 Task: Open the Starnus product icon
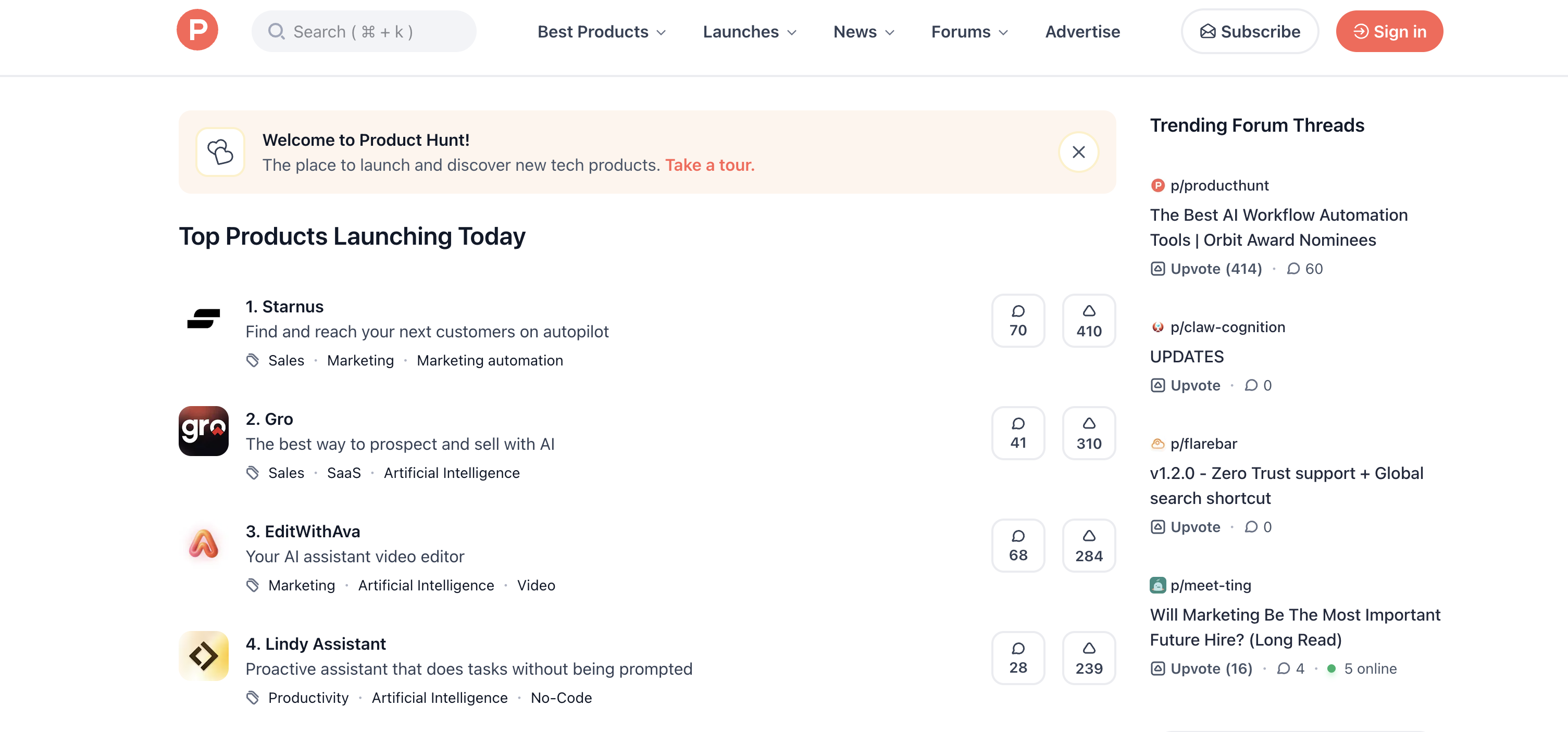click(203, 318)
